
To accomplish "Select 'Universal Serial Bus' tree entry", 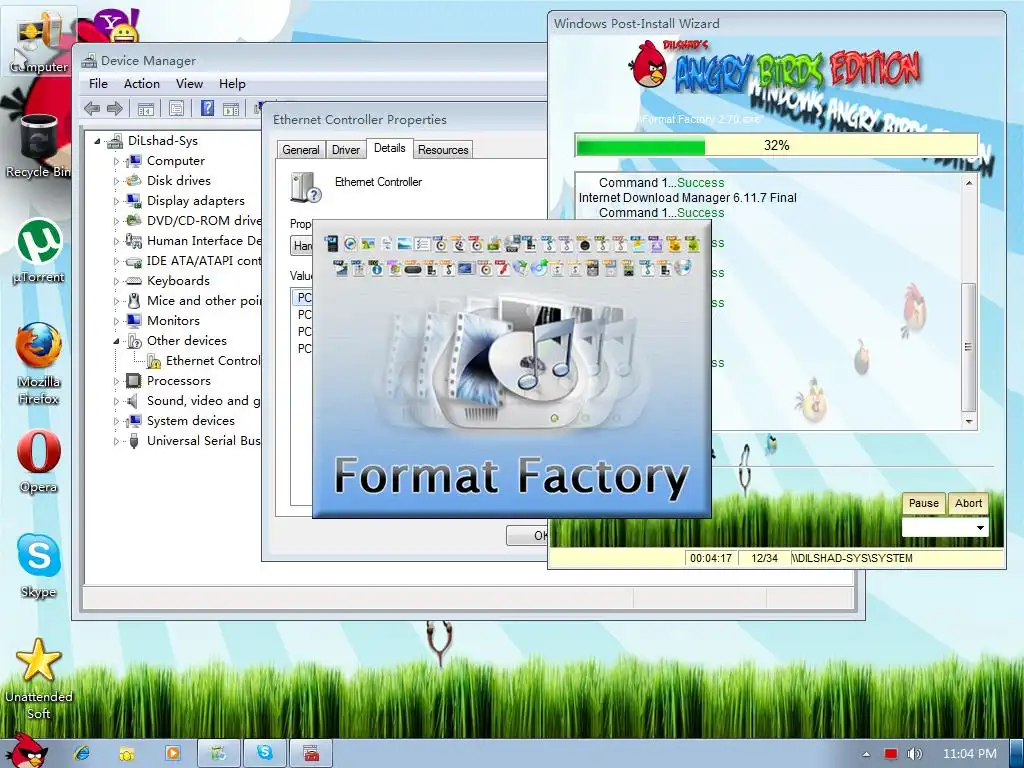I will [203, 441].
